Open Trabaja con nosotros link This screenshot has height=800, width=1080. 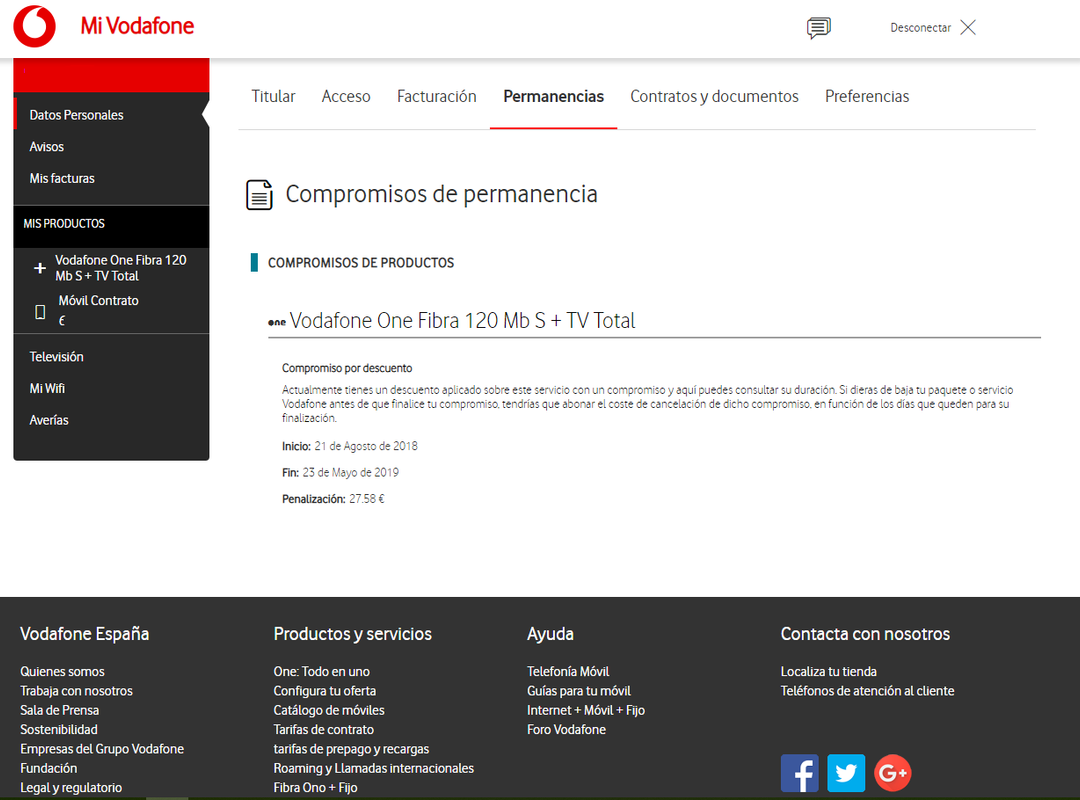click(x=76, y=690)
